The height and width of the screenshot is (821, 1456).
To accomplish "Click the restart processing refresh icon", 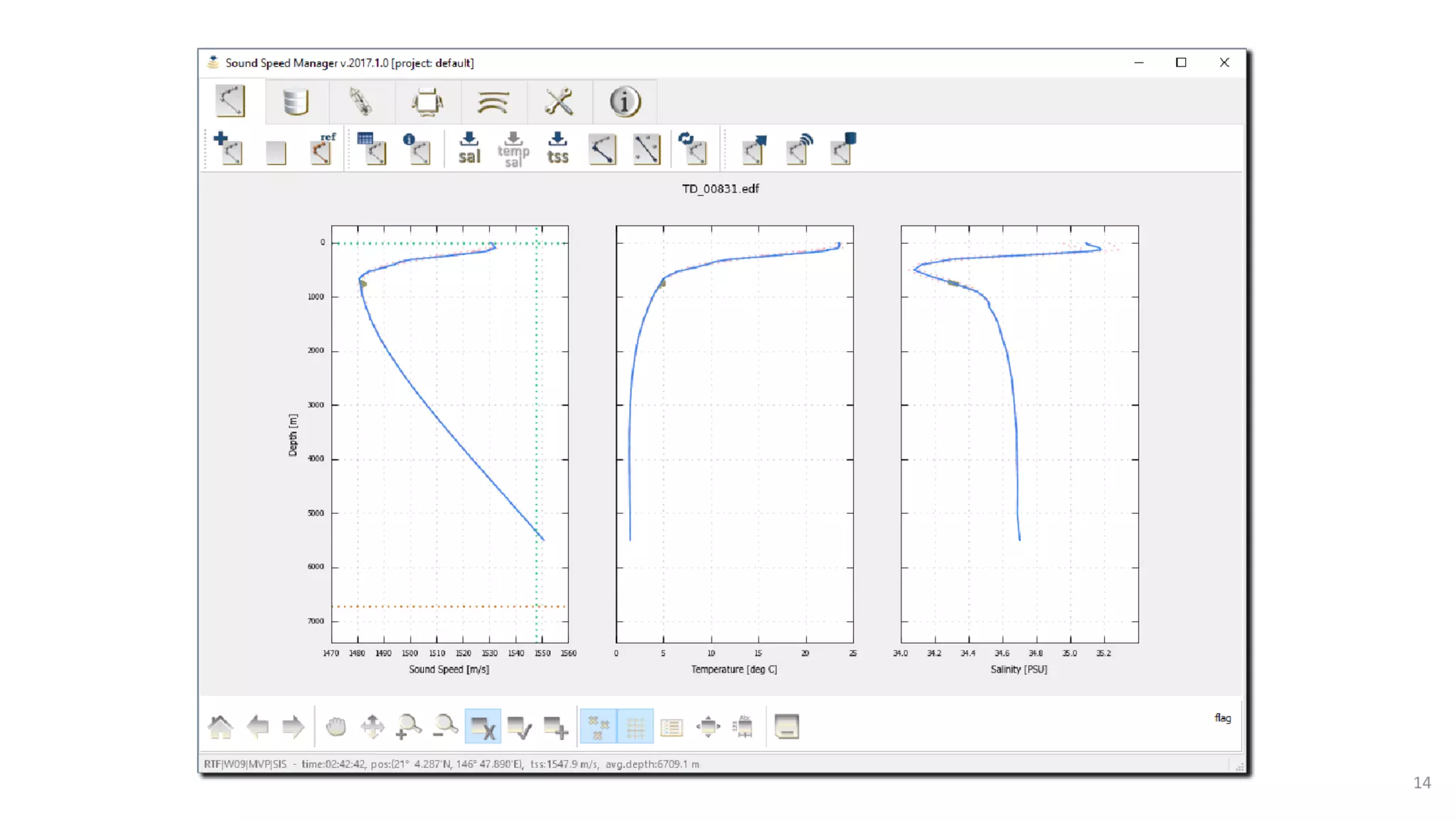I will point(692,149).
